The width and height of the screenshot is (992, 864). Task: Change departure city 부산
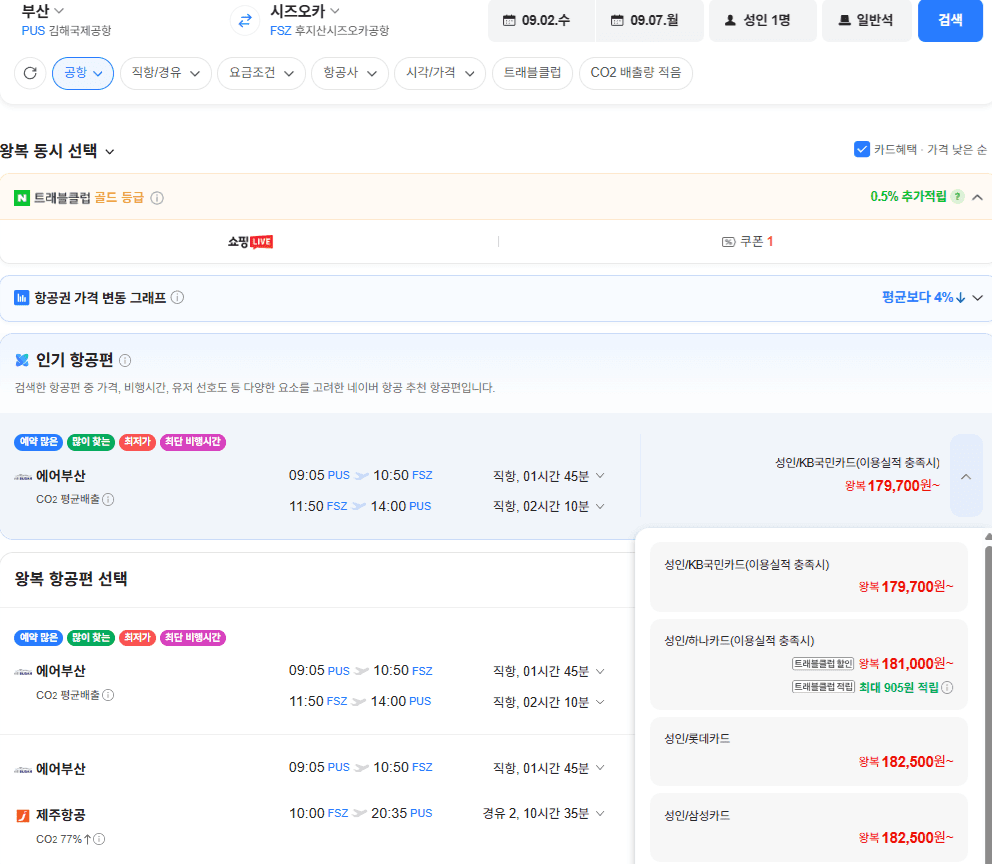[42, 11]
